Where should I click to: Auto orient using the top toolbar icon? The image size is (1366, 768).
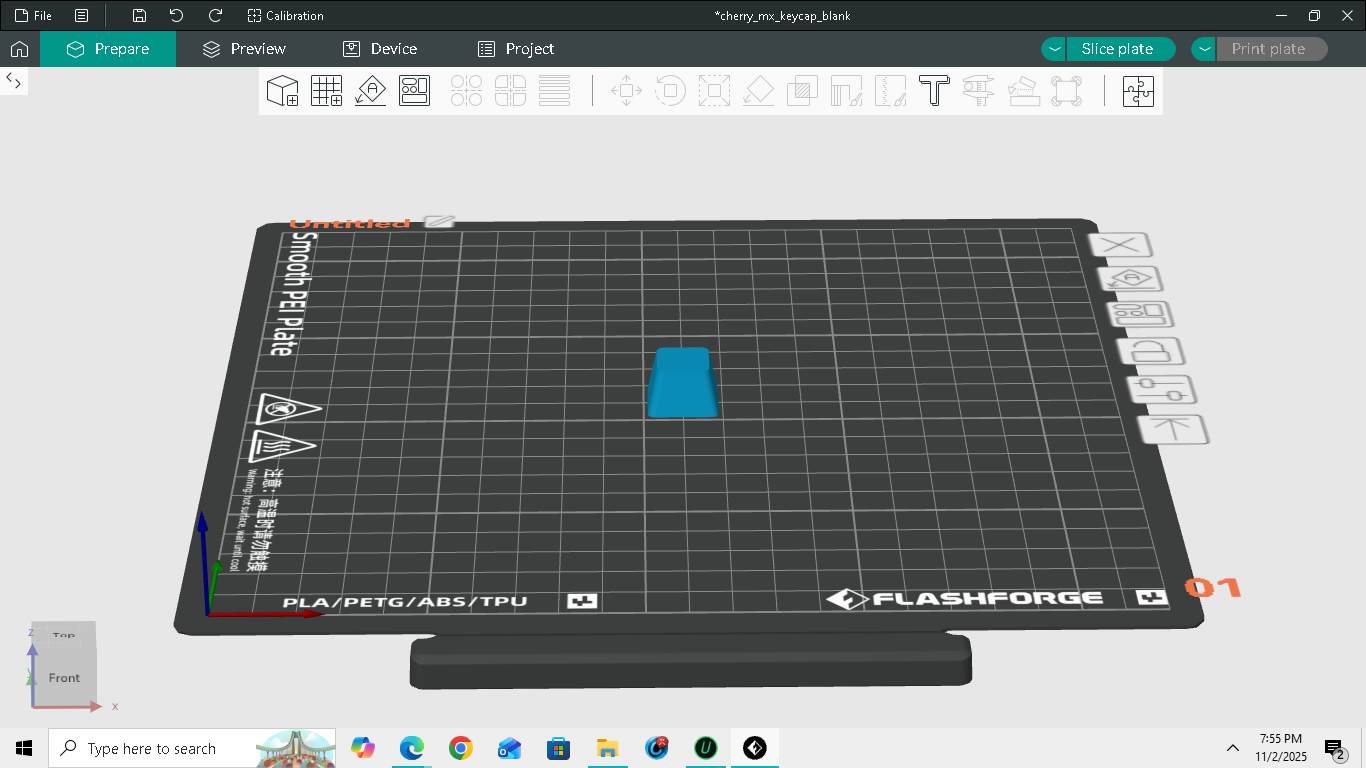point(370,91)
